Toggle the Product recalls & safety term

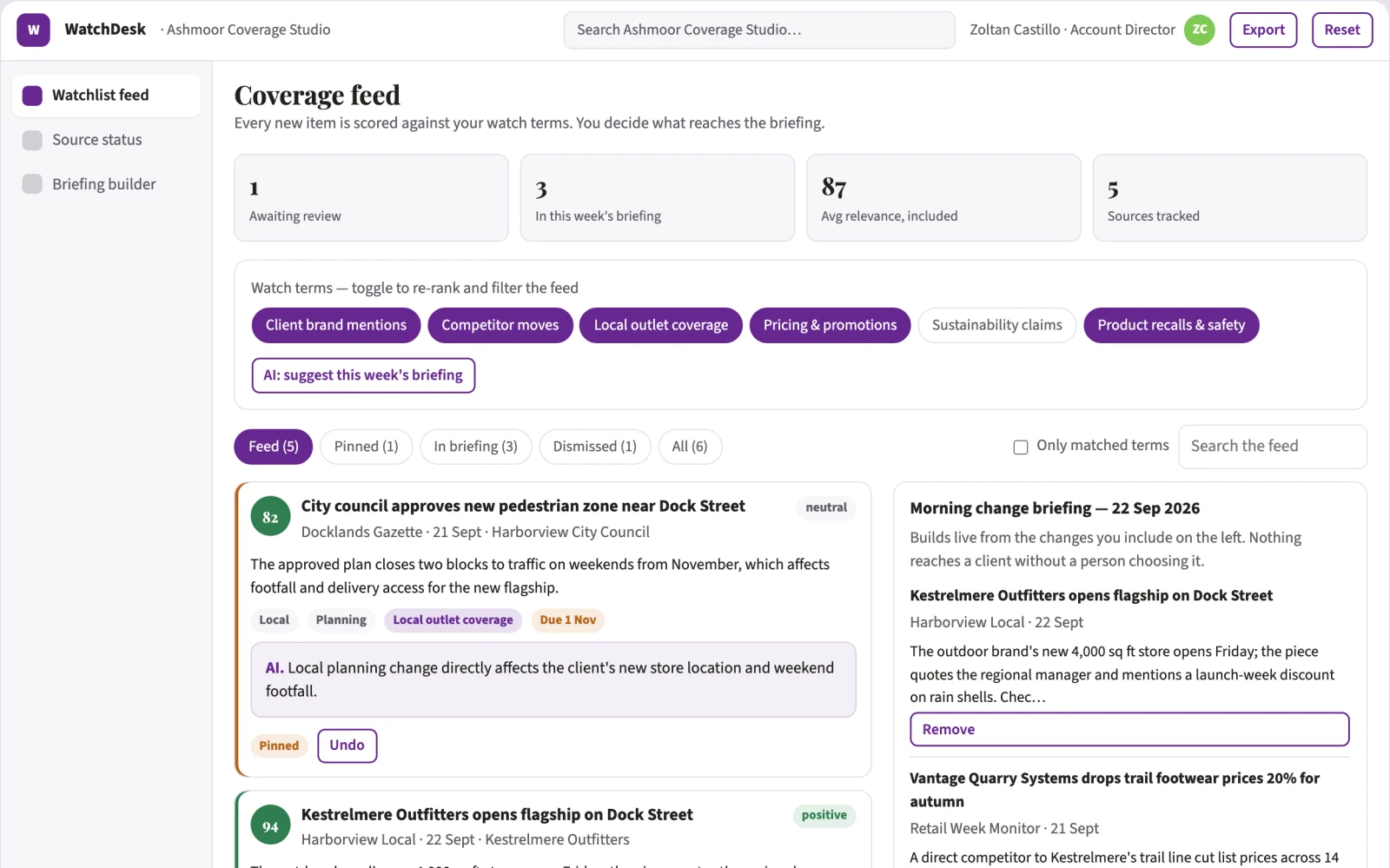tap(1171, 325)
